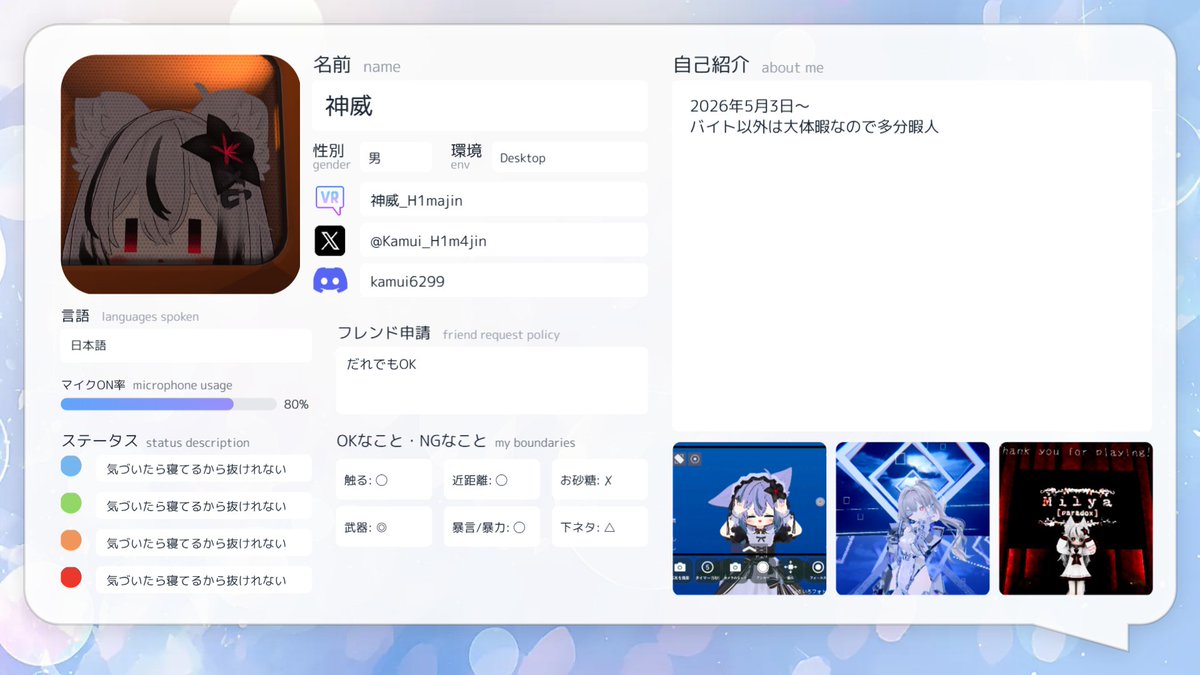This screenshot has width=1200, height=675.
Task: Click the X (Twitter) logo icon
Action: click(x=330, y=240)
